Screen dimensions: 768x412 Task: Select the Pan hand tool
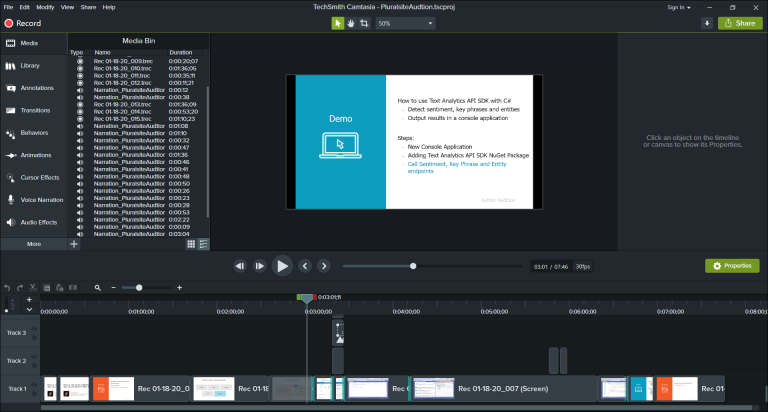click(x=351, y=23)
